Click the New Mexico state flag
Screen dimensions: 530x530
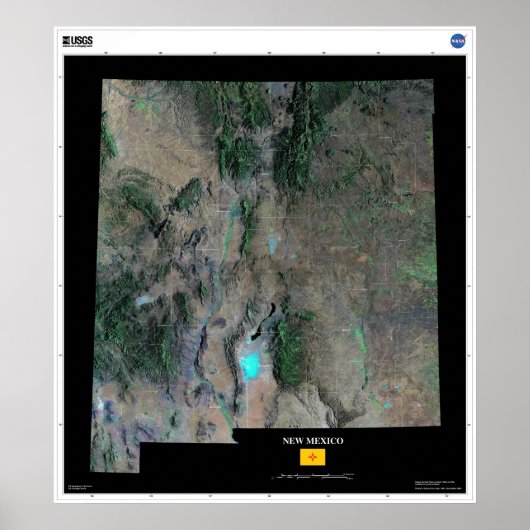point(313,457)
